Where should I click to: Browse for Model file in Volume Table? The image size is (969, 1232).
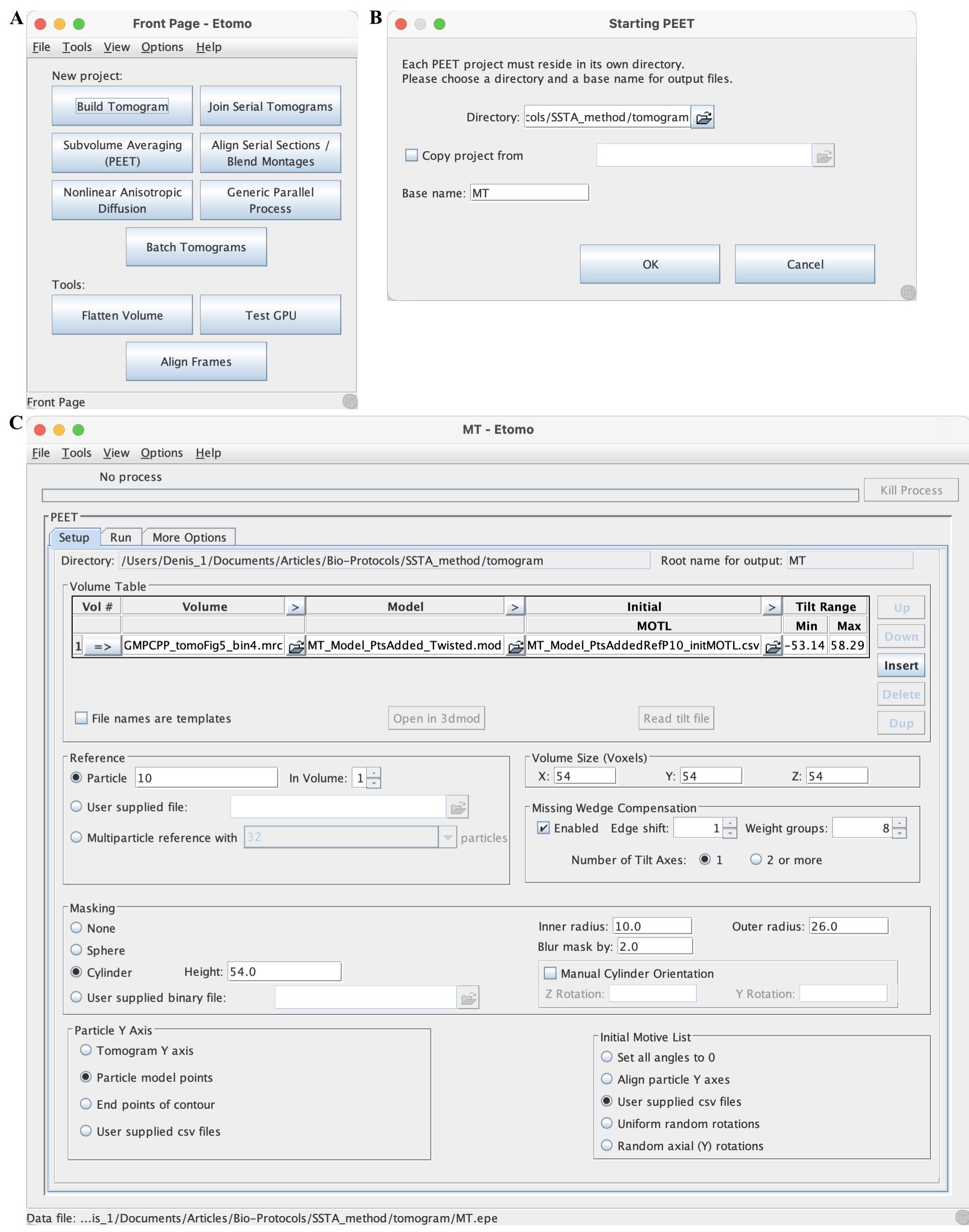point(515,646)
